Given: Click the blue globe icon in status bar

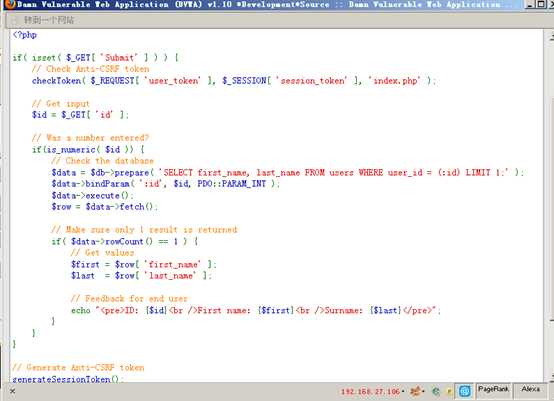Looking at the screenshot, I should pos(464,391).
